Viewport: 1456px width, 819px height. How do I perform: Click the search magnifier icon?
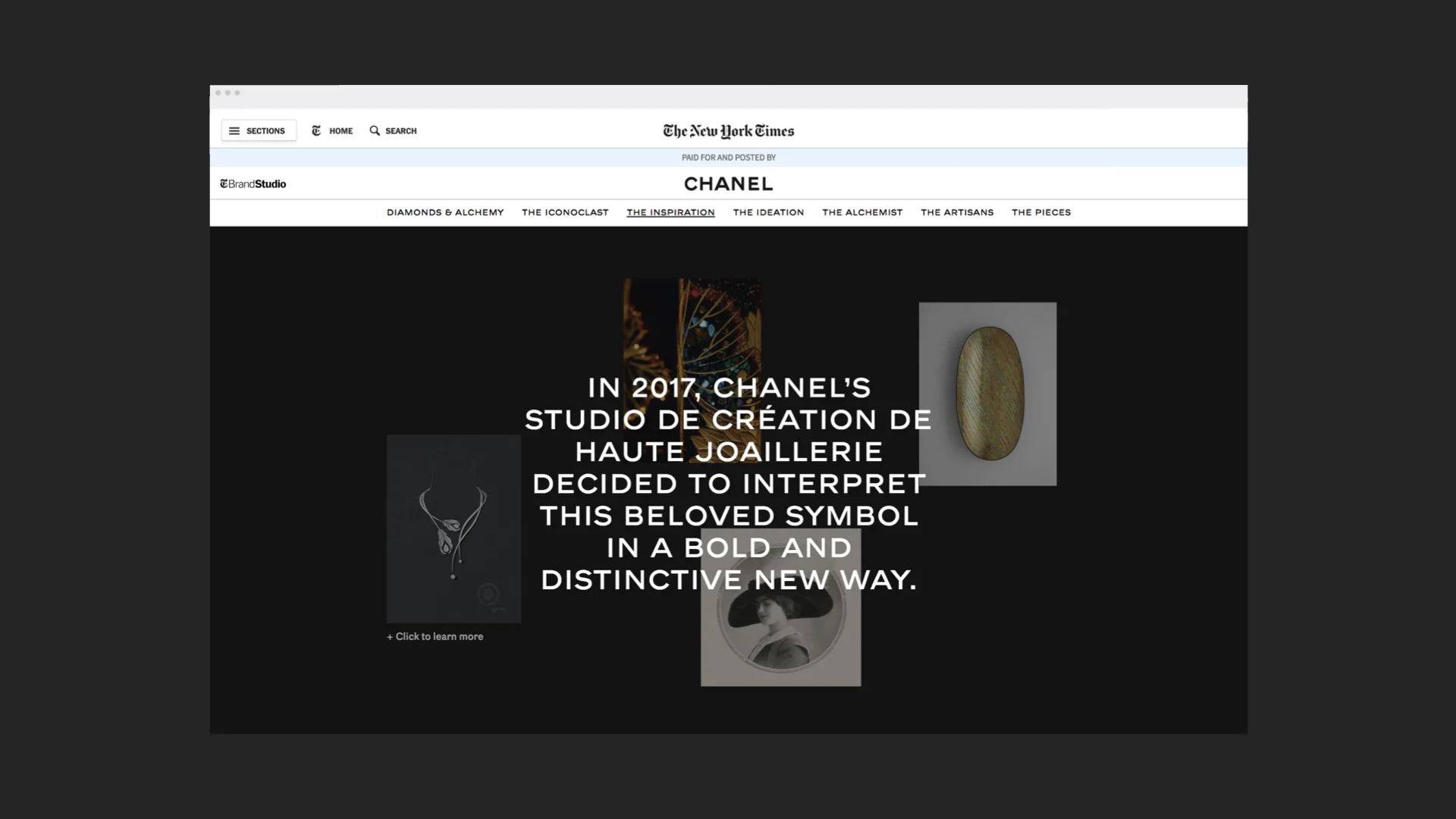(375, 130)
